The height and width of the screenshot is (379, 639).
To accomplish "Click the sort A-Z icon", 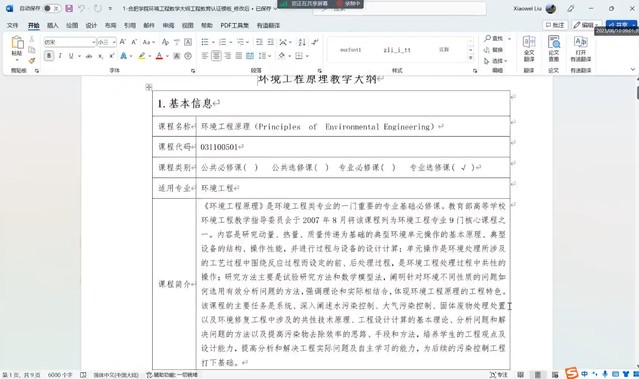I will coord(302,42).
